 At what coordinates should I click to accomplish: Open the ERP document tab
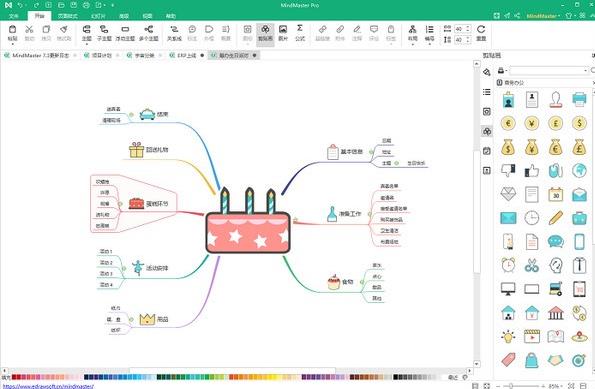coord(187,55)
